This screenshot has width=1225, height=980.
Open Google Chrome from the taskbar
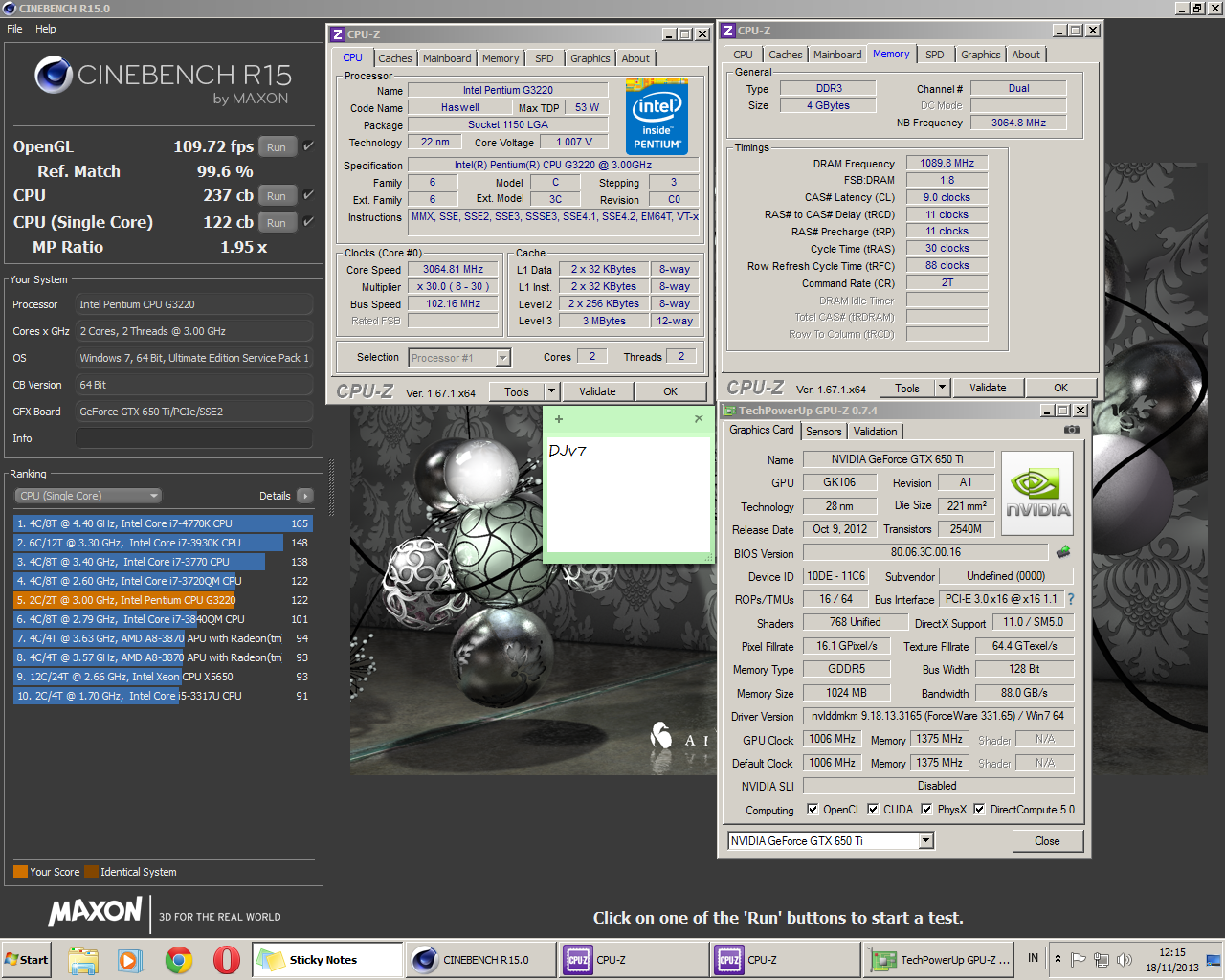(179, 960)
